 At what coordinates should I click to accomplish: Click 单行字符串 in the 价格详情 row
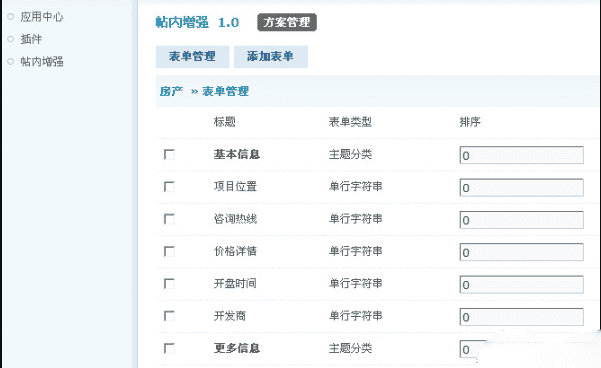click(356, 251)
